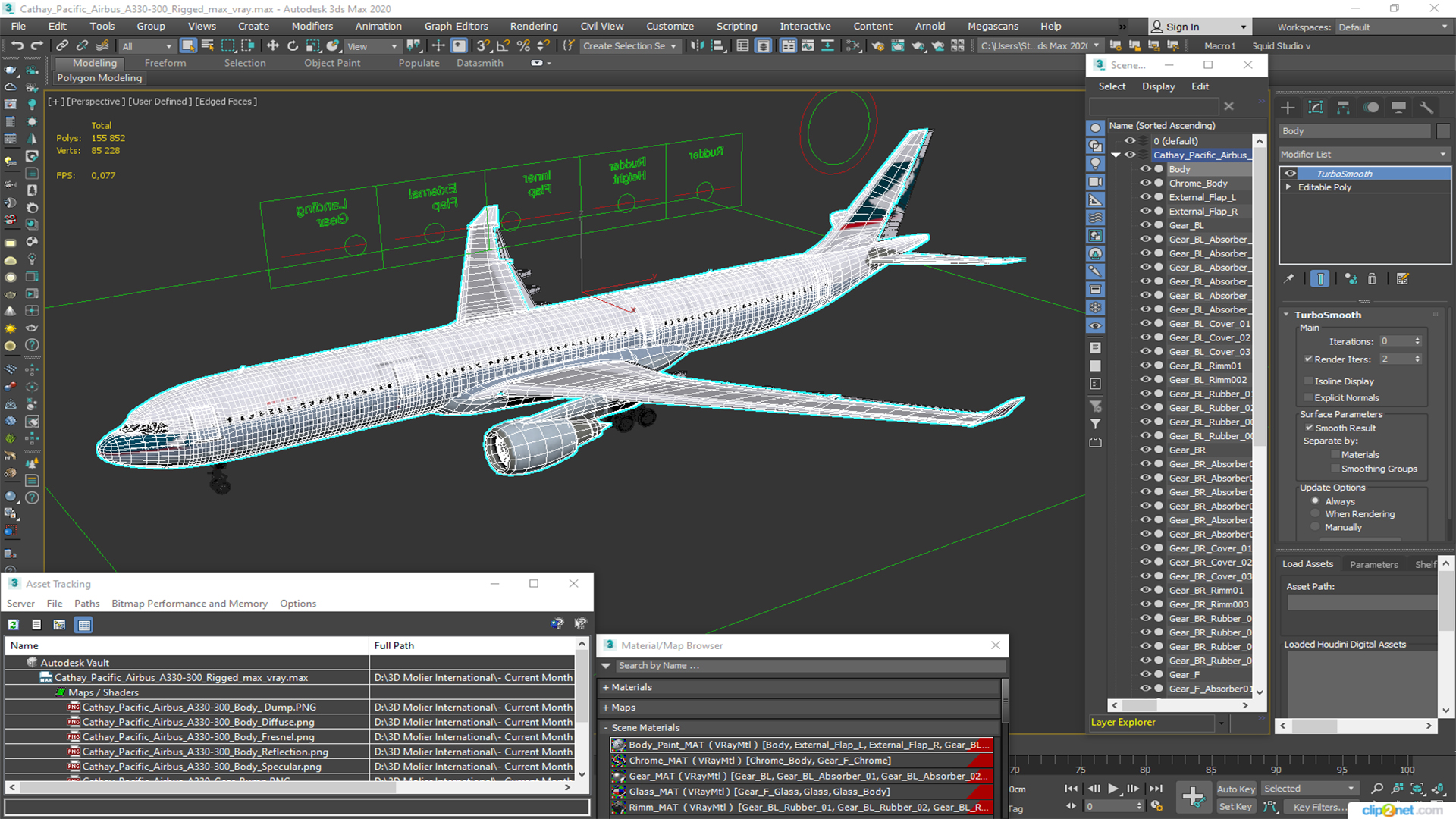
Task: Toggle the 3D Snaps button
Action: point(483,45)
